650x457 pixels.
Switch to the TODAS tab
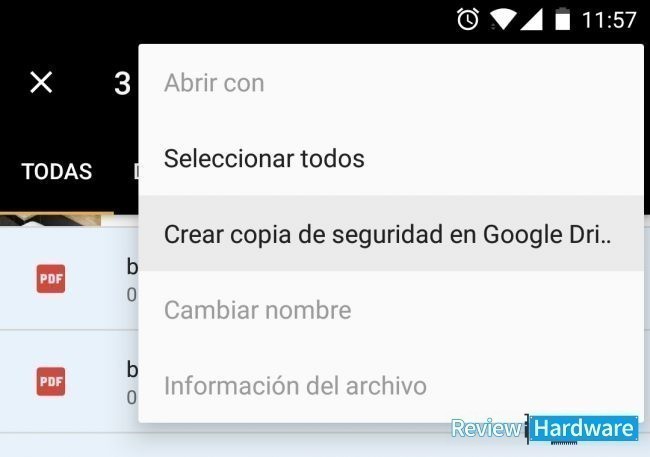coord(57,171)
